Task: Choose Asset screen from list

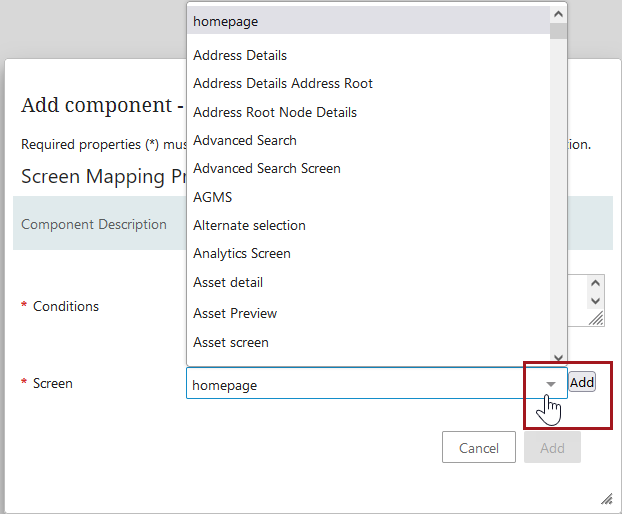Action: tap(231, 342)
